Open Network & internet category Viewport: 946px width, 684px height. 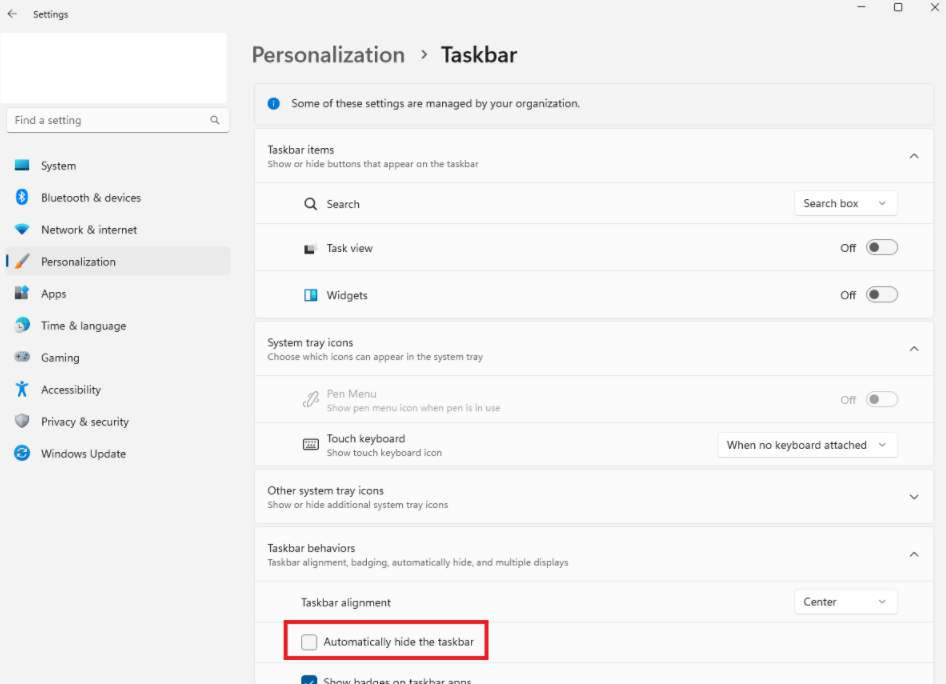point(118,230)
